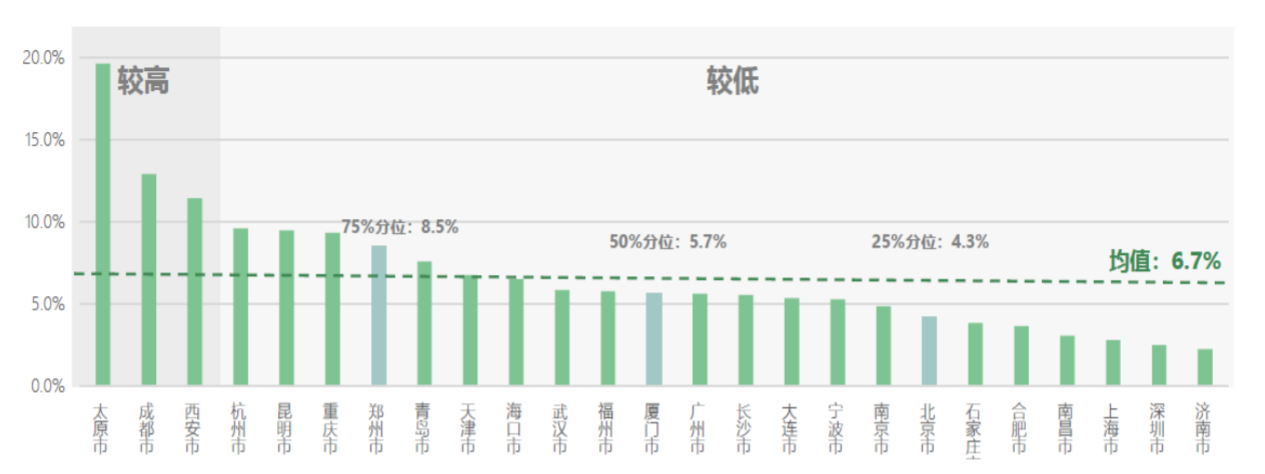Select the 杭州市 bar

(240, 306)
